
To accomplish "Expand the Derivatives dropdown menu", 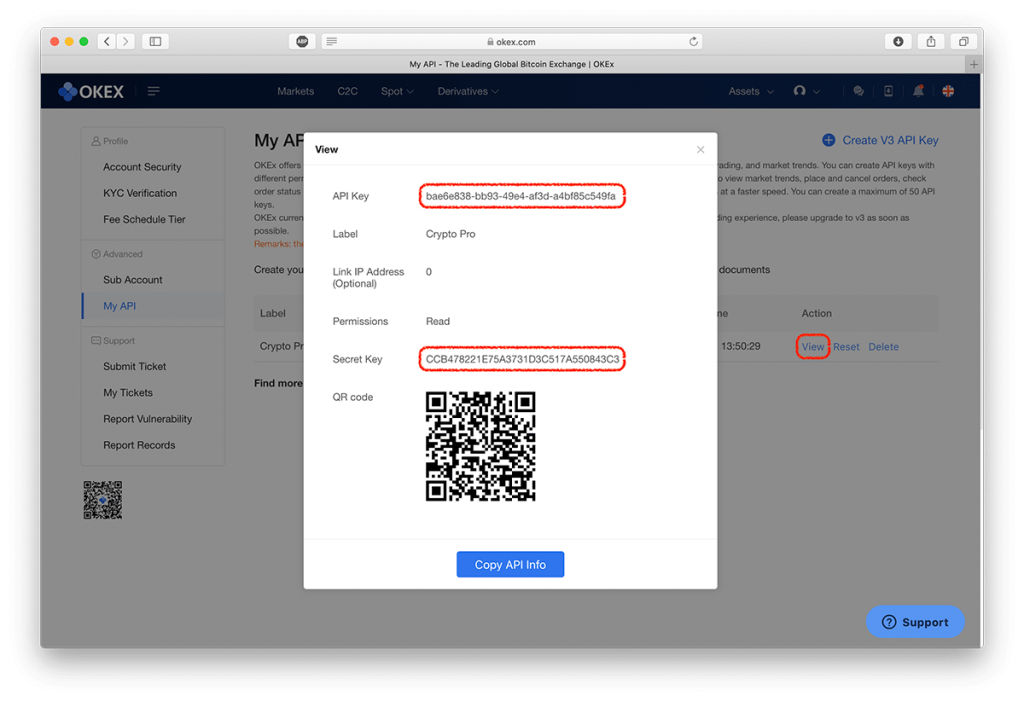I will [x=468, y=91].
